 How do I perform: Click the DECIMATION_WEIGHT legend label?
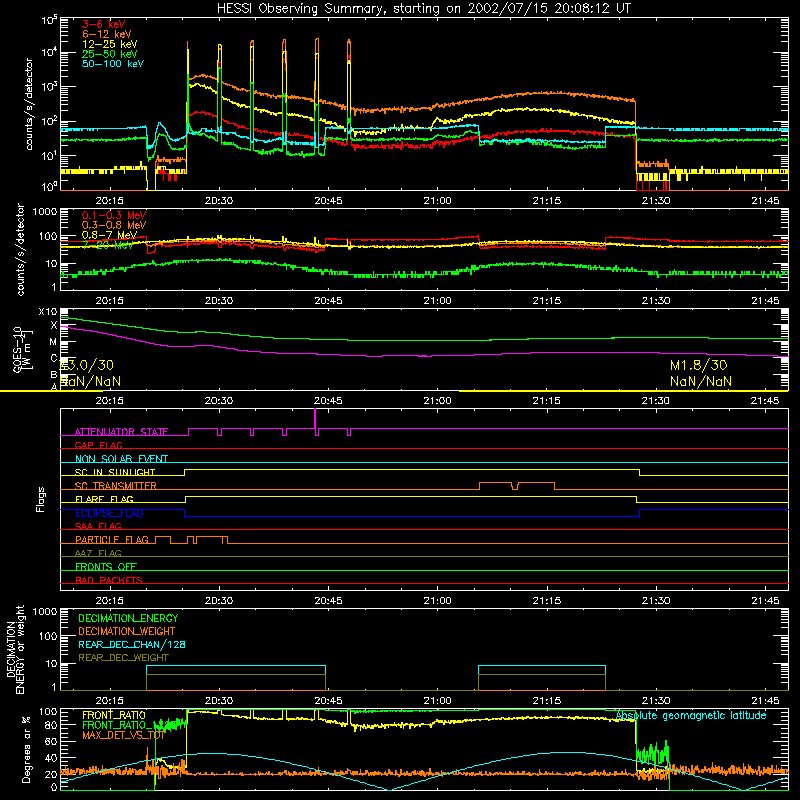(x=127, y=631)
